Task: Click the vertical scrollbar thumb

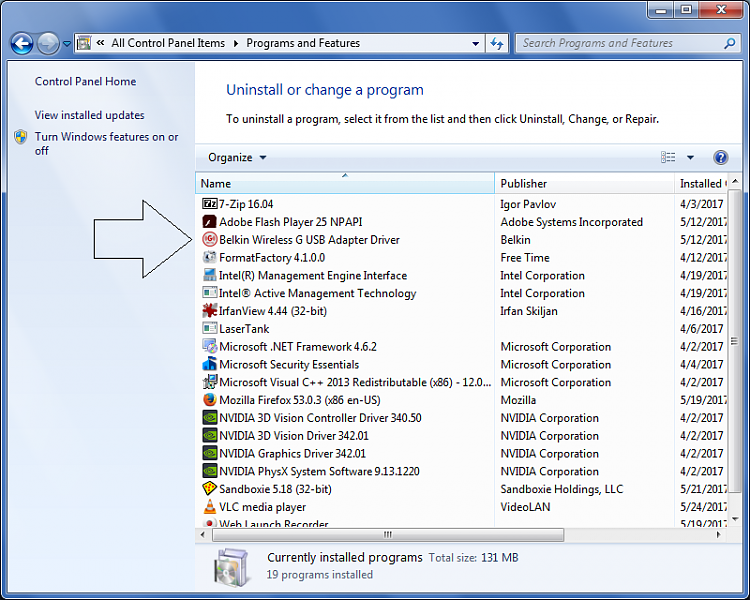Action: coord(734,341)
